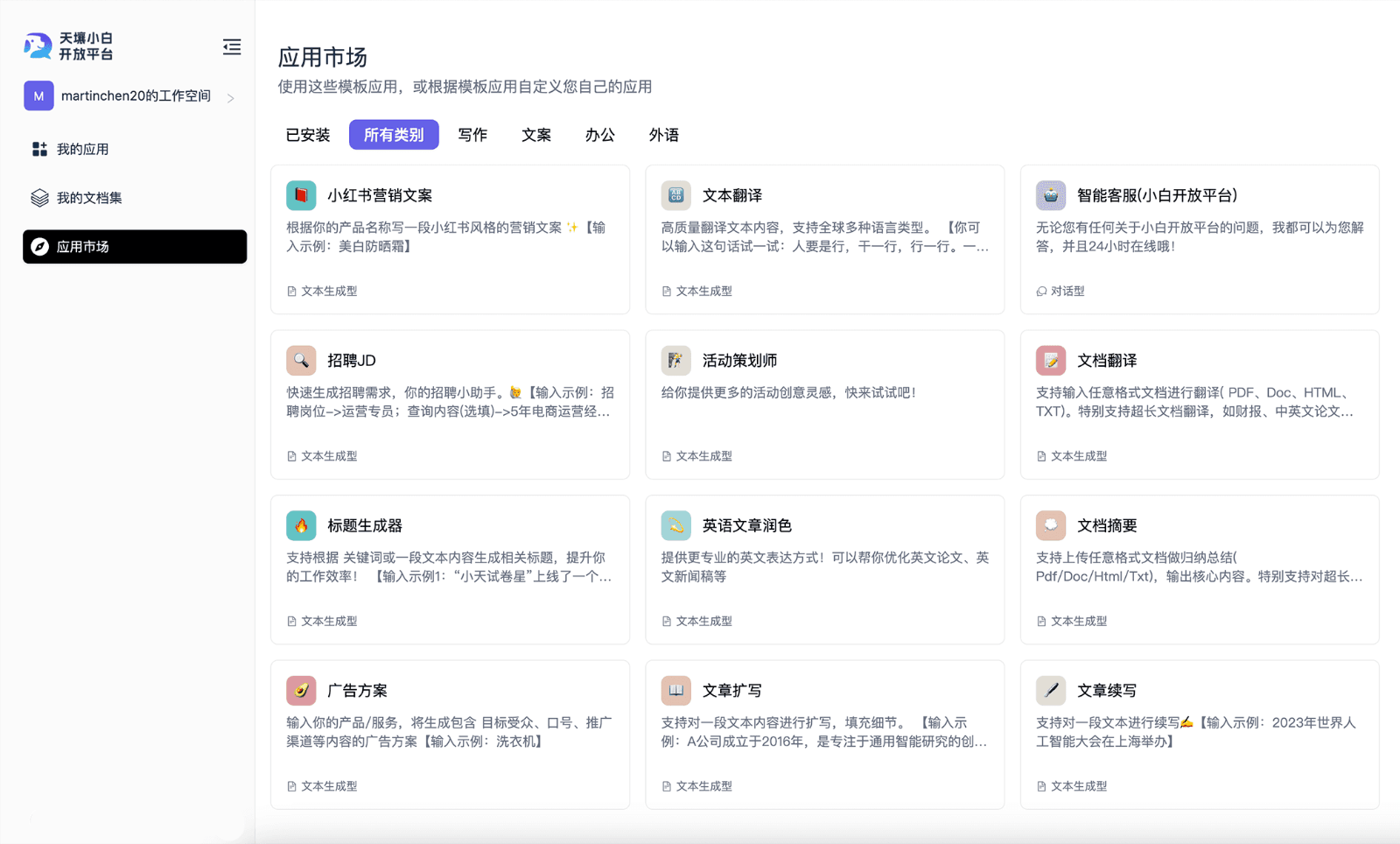The width and height of the screenshot is (1400, 844).
Task: Open the 文档摘要 cloud icon
Action: (1049, 525)
